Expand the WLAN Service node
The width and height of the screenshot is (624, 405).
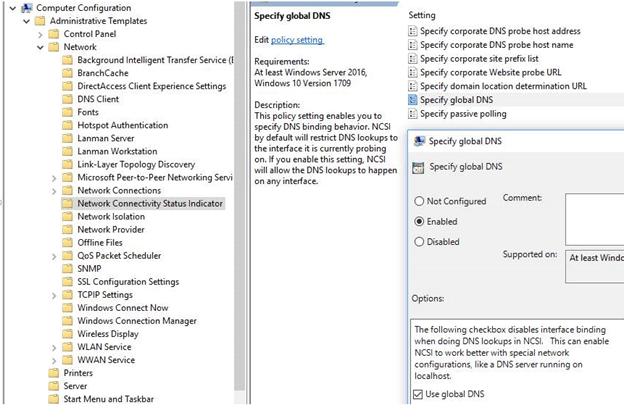point(54,348)
